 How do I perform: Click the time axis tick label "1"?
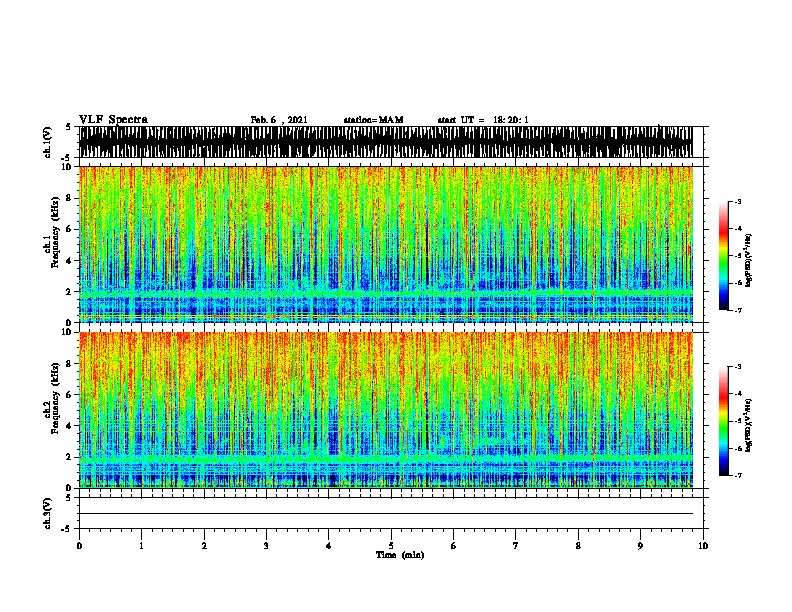pyautogui.click(x=141, y=546)
